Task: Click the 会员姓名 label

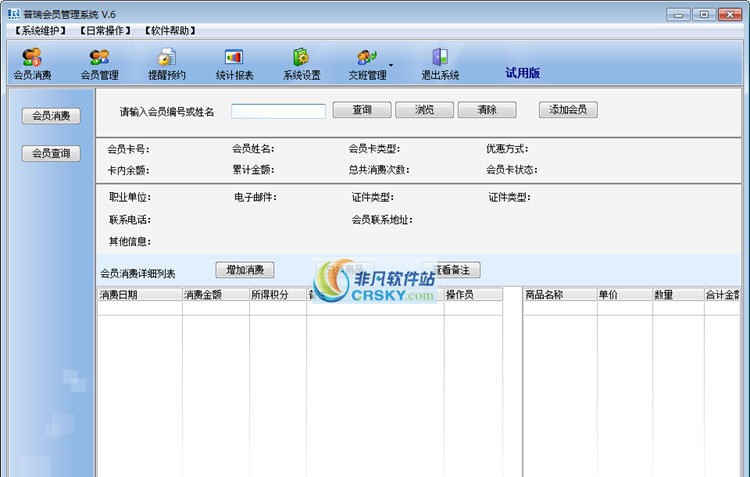Action: 254,149
